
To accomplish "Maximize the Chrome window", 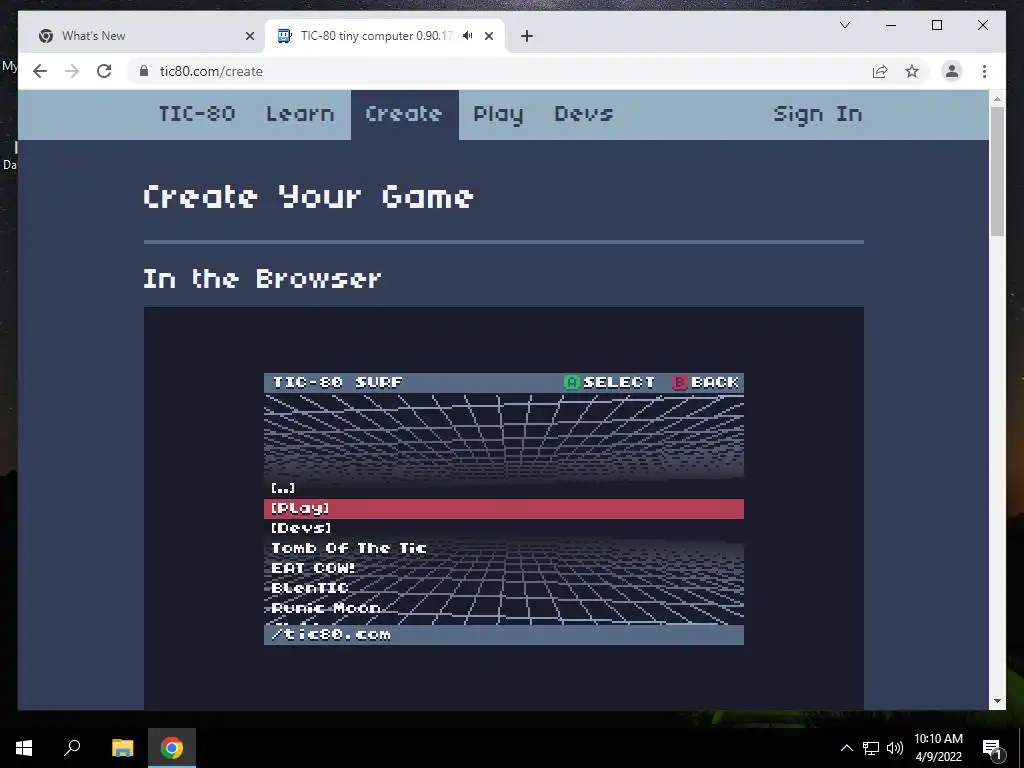I will click(x=936, y=25).
